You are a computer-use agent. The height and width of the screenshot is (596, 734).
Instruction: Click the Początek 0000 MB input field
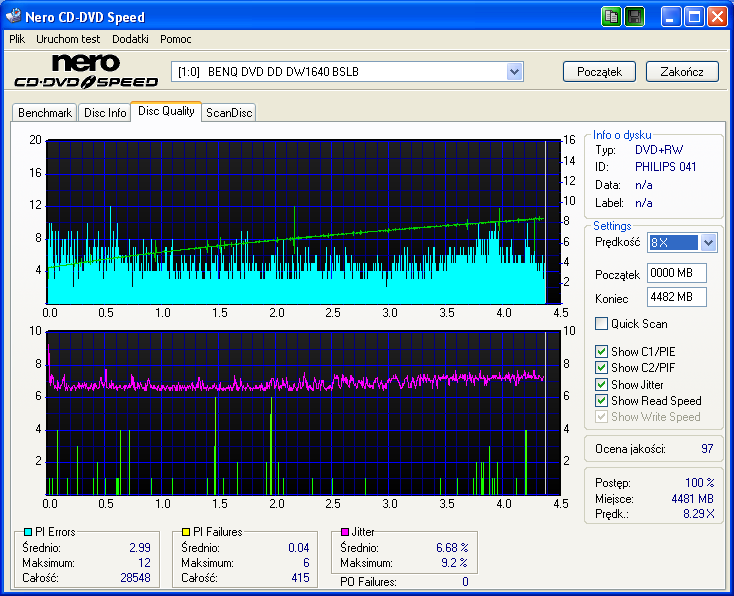pyautogui.click(x=676, y=273)
